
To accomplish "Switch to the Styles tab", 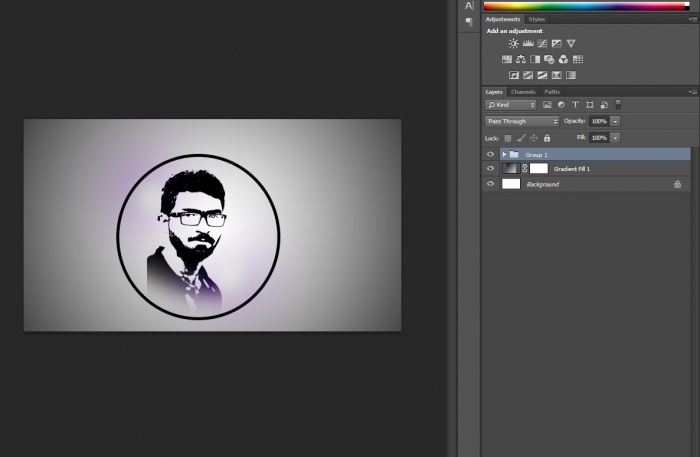I will 537,19.
